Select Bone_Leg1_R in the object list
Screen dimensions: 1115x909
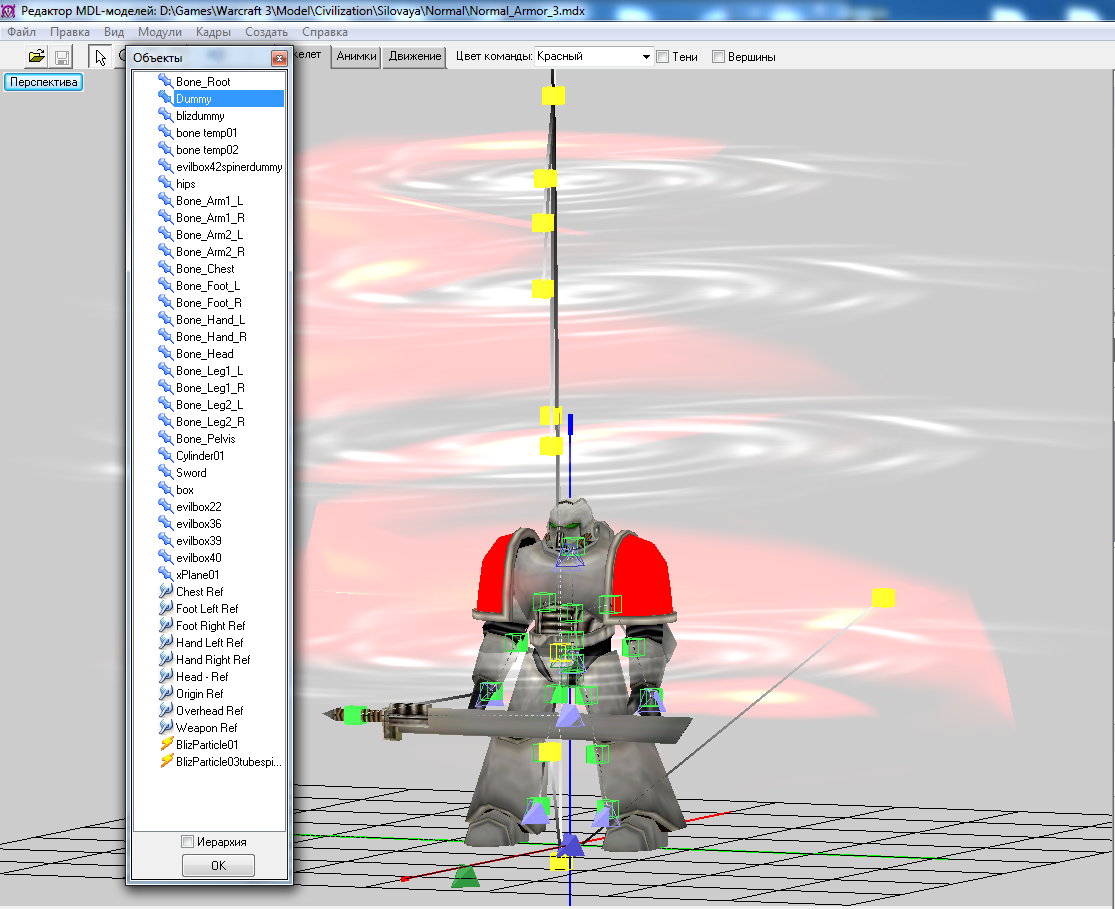[x=210, y=388]
